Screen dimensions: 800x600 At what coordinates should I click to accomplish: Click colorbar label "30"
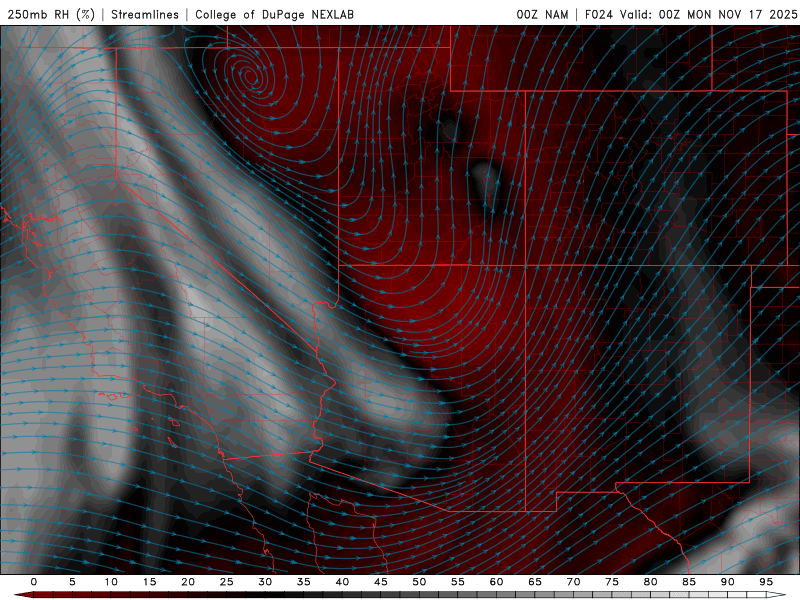[x=265, y=582]
